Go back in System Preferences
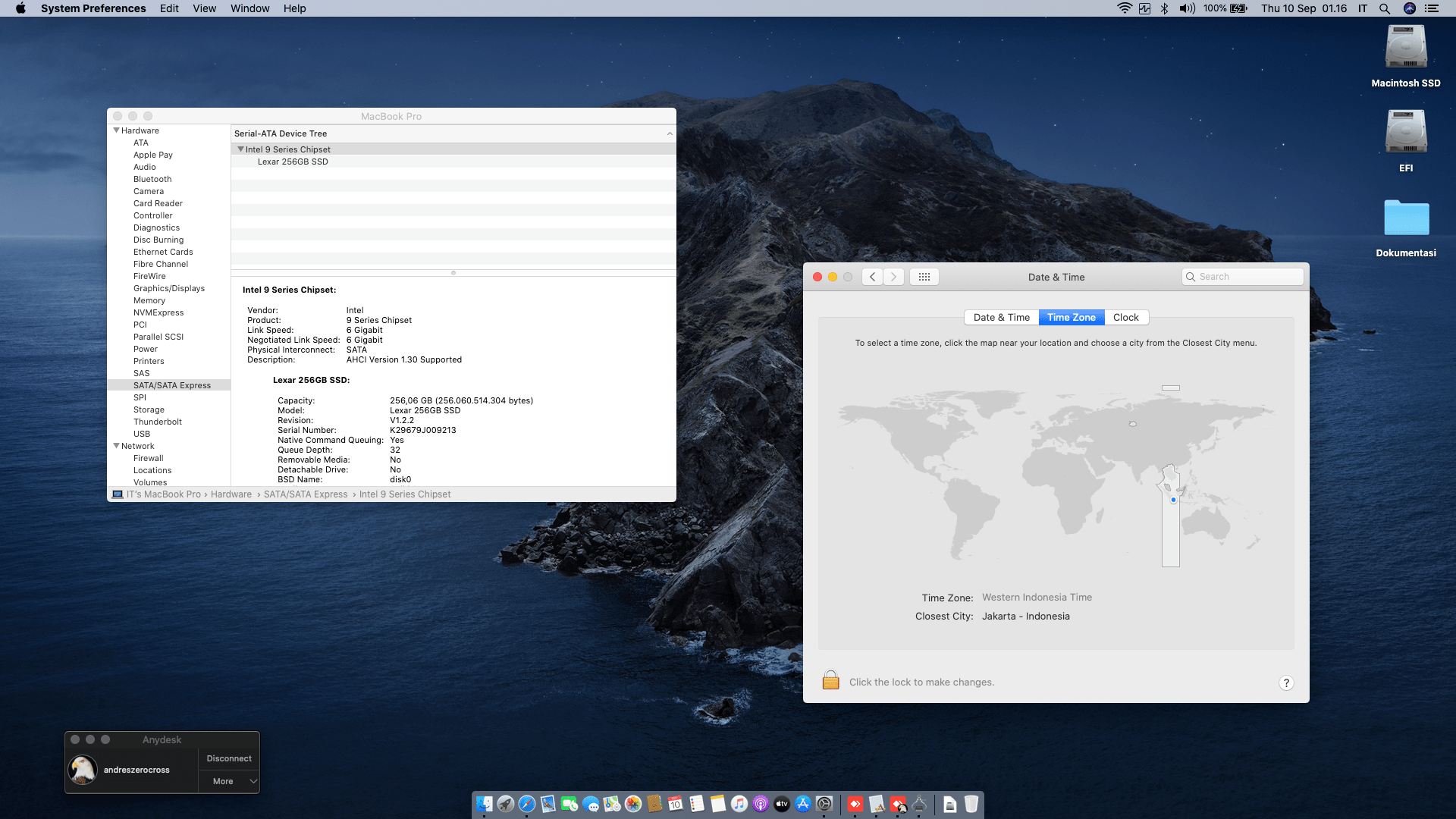The width and height of the screenshot is (1456, 819). pos(873,277)
